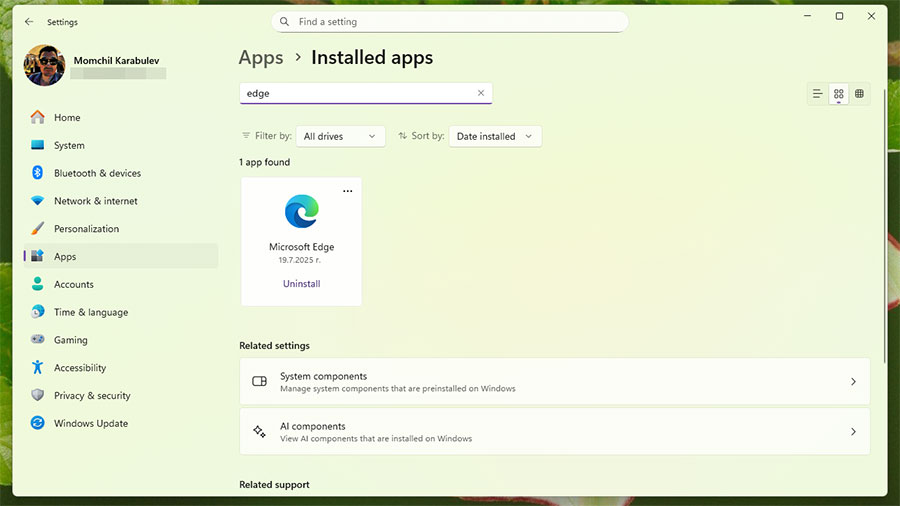Open Network & internet settings

95,201
